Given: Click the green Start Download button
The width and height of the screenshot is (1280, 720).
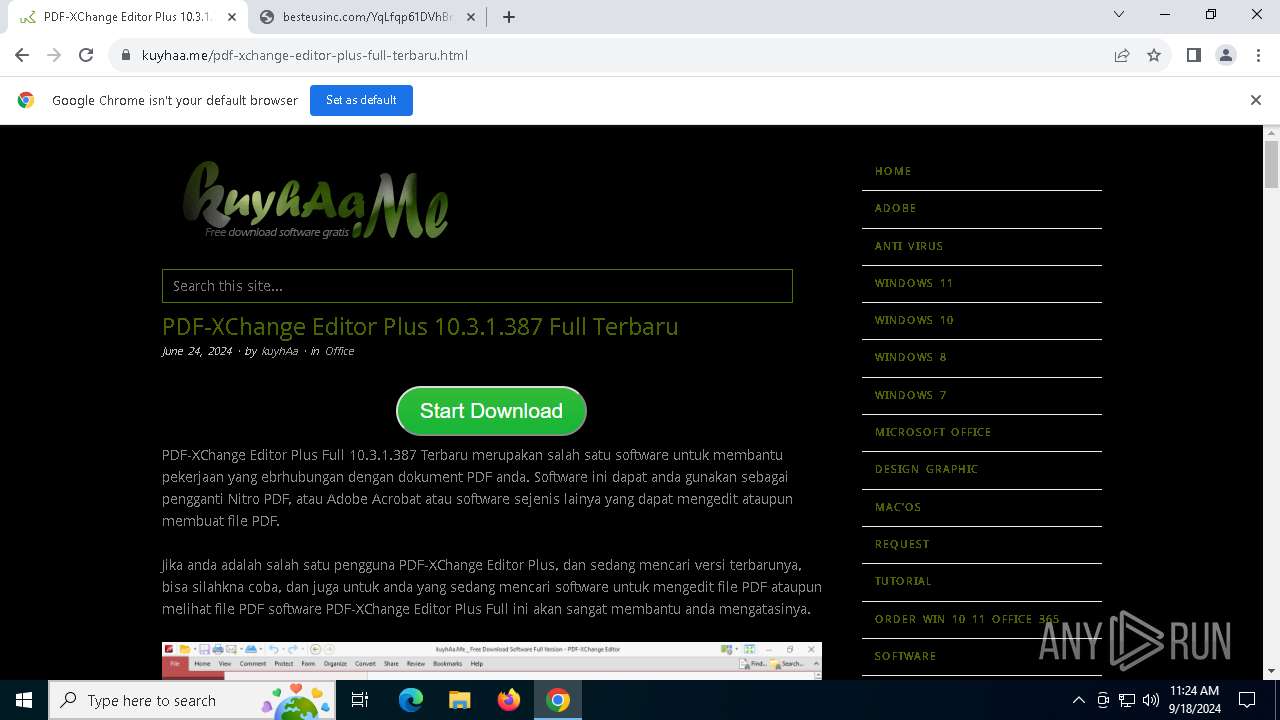Looking at the screenshot, I should coord(491,411).
